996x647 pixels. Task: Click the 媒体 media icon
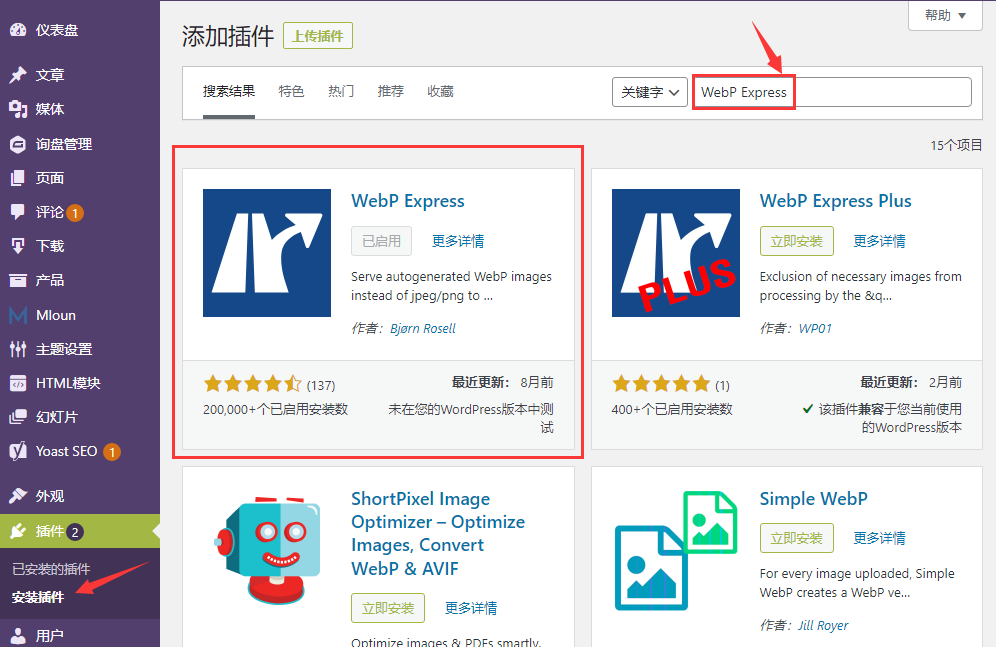click(18, 109)
